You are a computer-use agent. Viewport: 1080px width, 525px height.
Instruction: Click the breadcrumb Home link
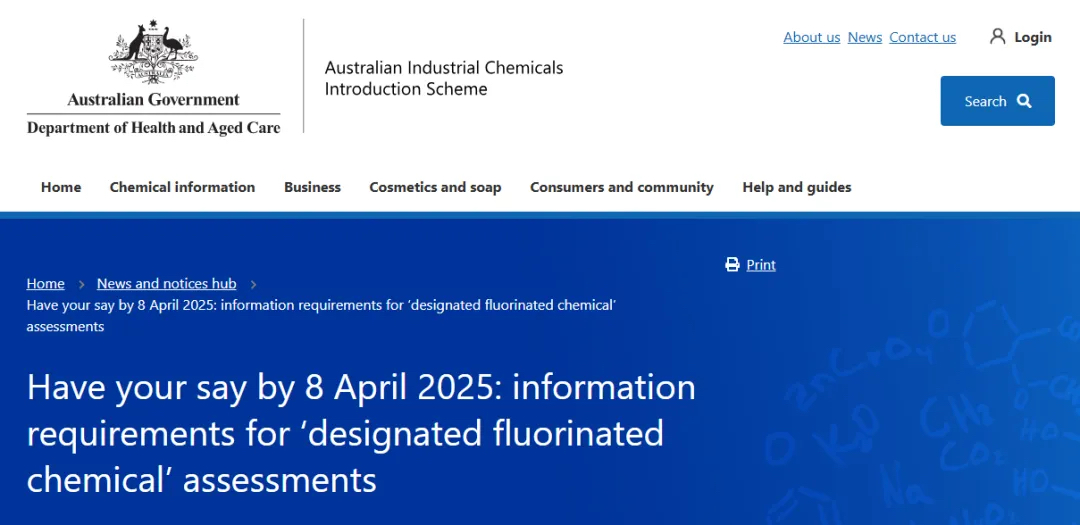click(x=46, y=284)
